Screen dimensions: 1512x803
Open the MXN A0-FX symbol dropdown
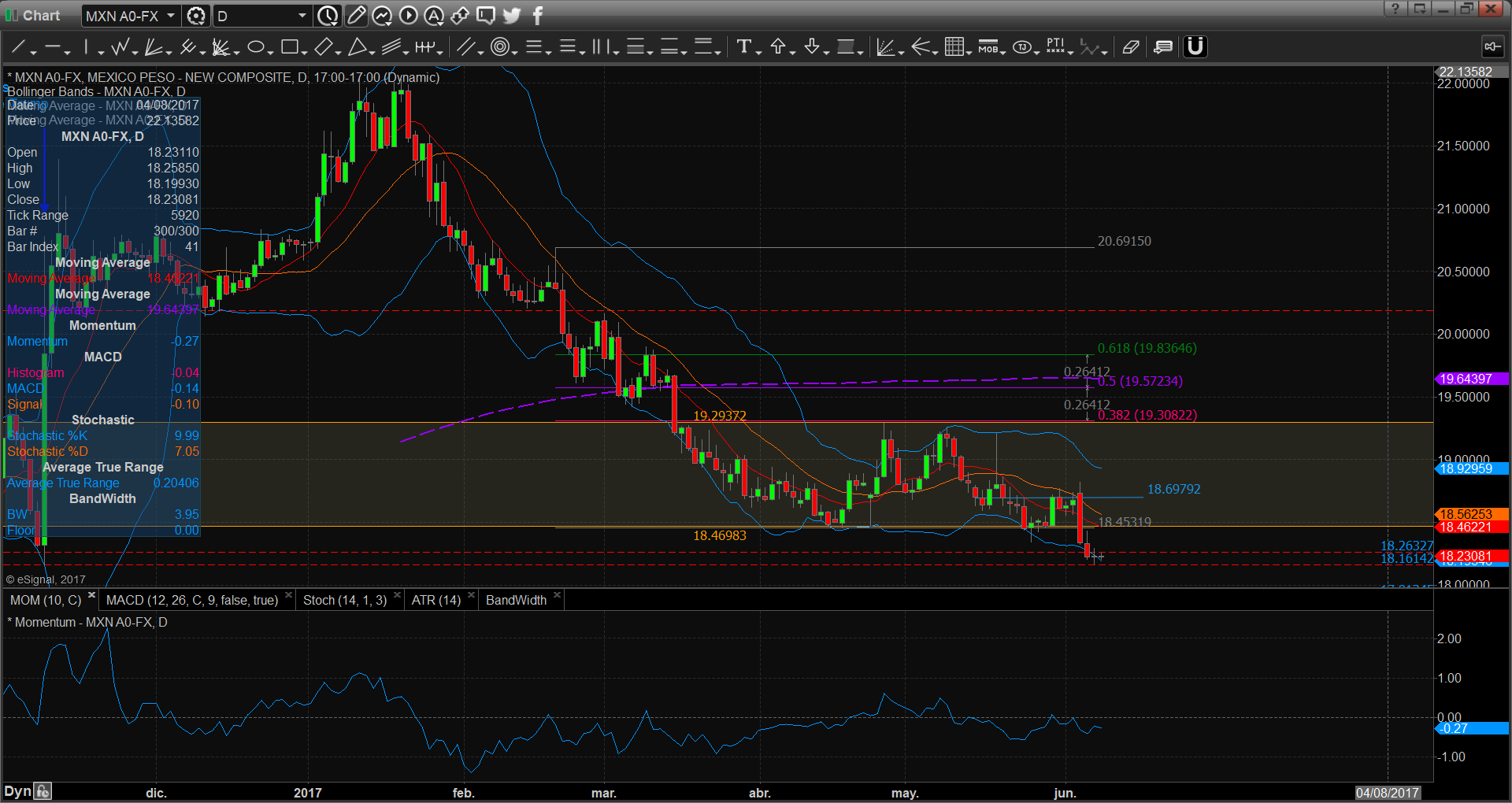171,16
